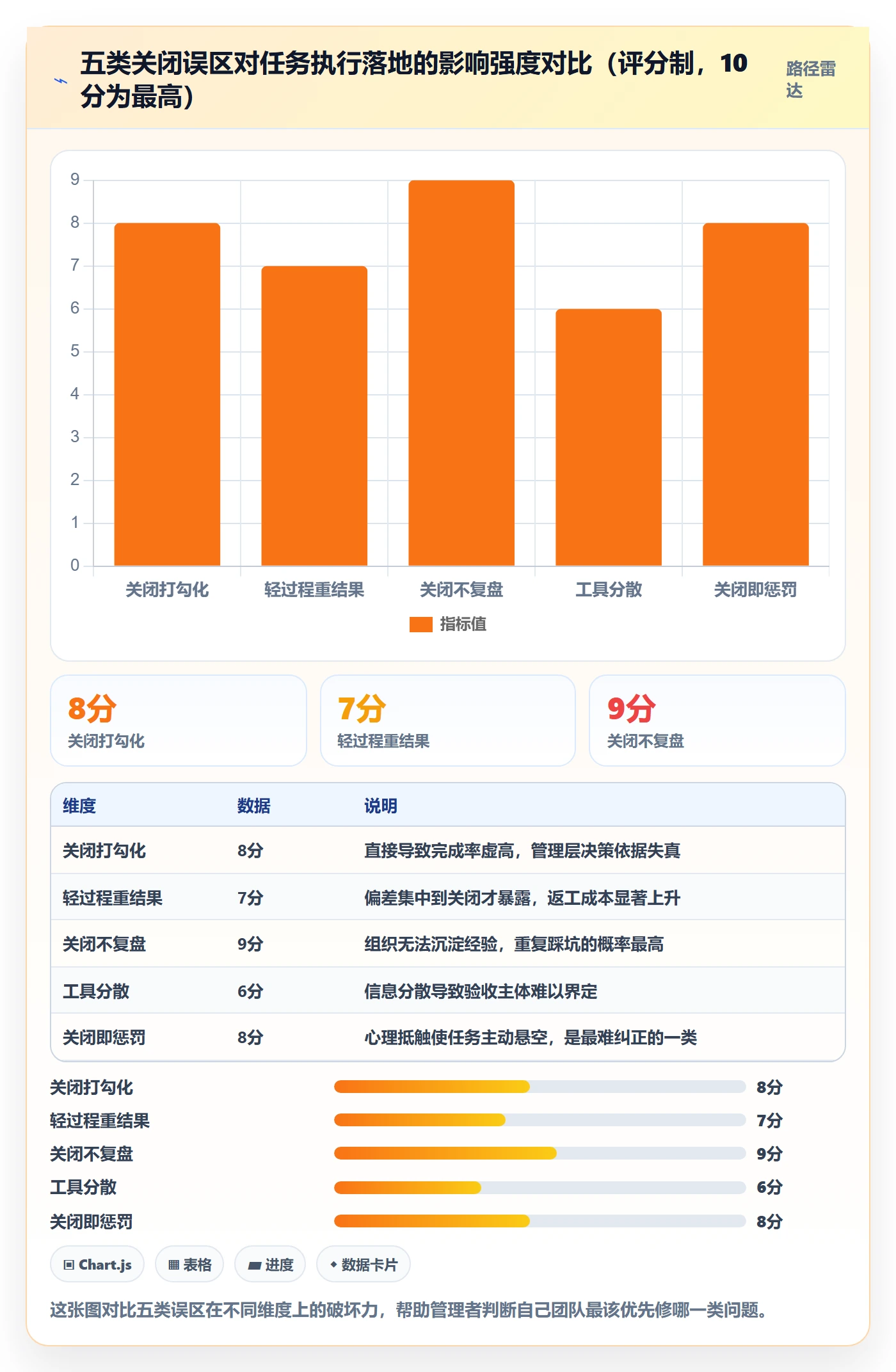Viewport: 896px width, 1372px height.
Task: Open the 8分 关闭打勾化 data card
Action: [x=179, y=721]
